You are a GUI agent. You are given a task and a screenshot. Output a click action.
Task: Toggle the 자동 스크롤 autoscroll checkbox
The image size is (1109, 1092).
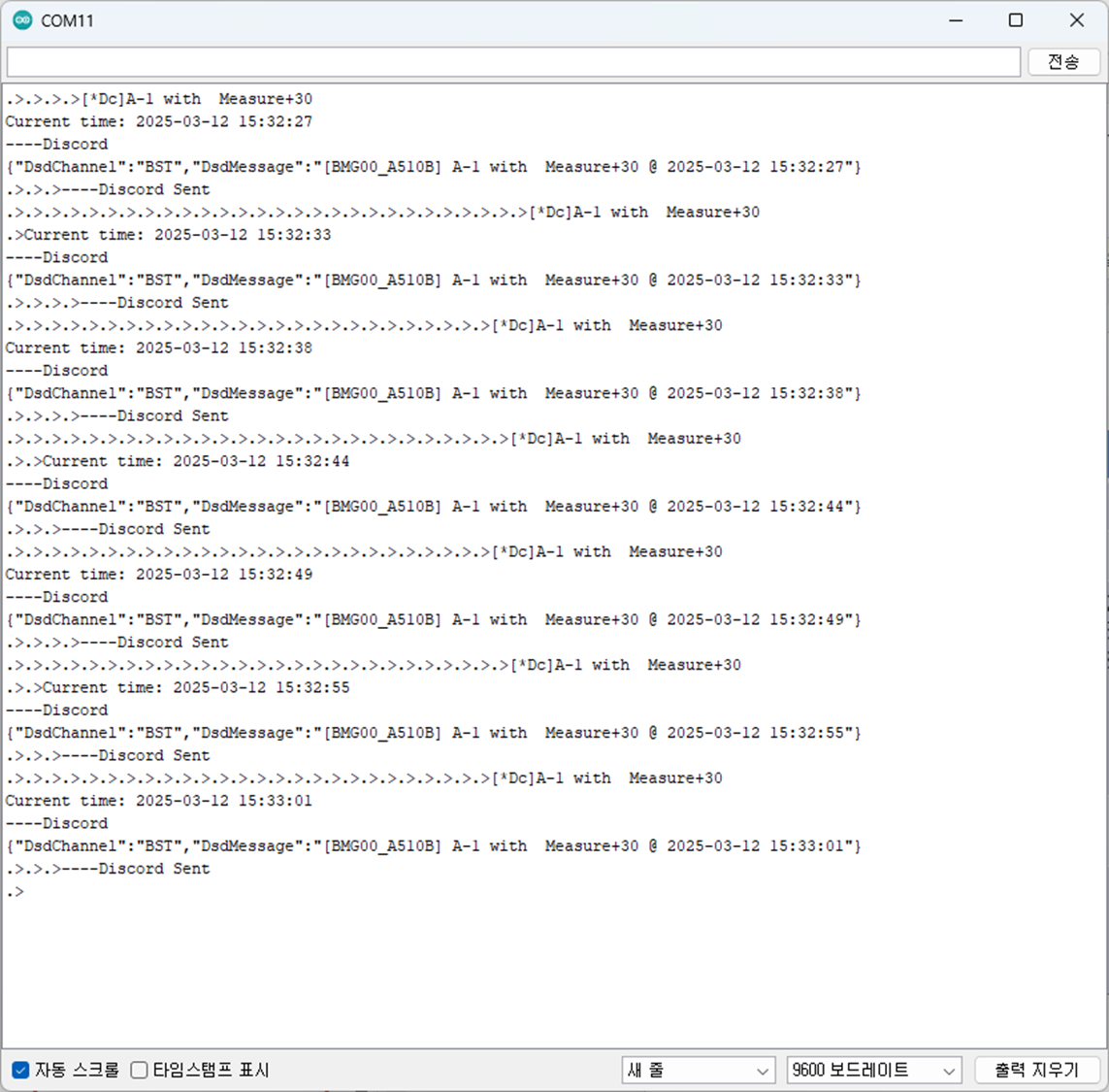20,1070
